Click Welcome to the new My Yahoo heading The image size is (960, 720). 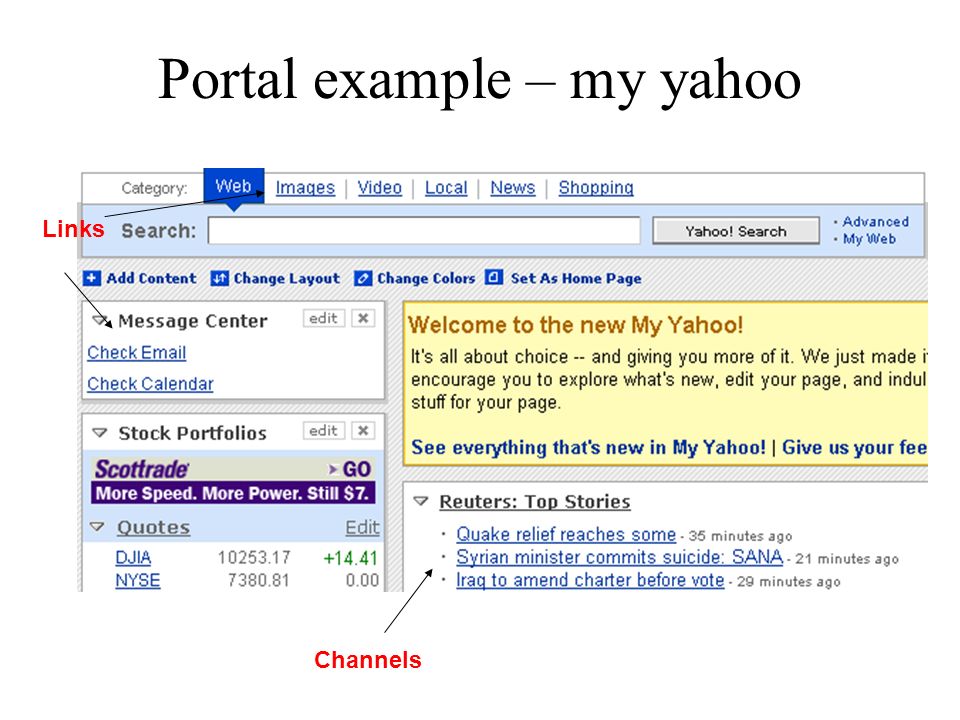point(576,324)
